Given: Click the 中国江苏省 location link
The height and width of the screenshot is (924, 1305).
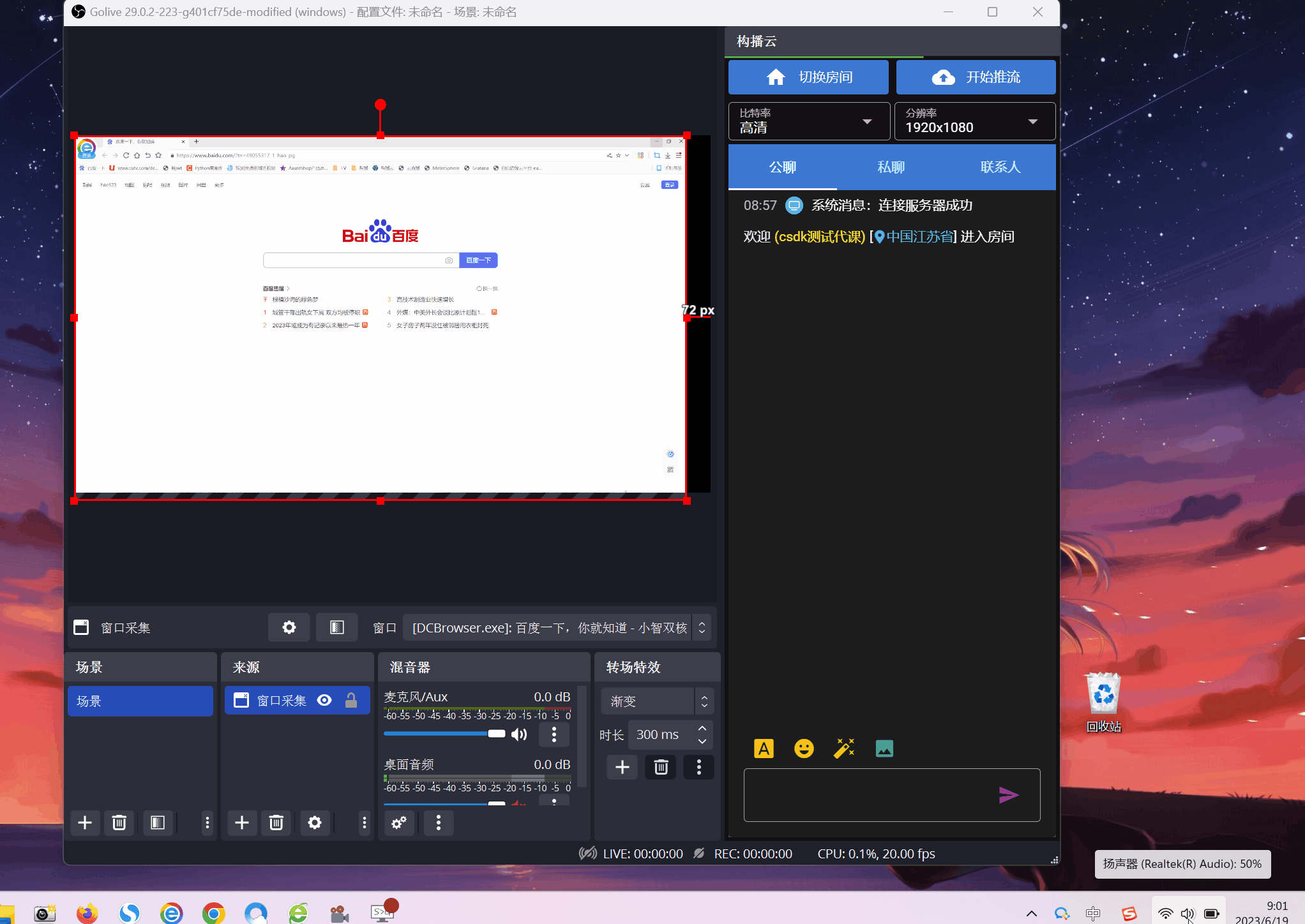Looking at the screenshot, I should (x=914, y=237).
